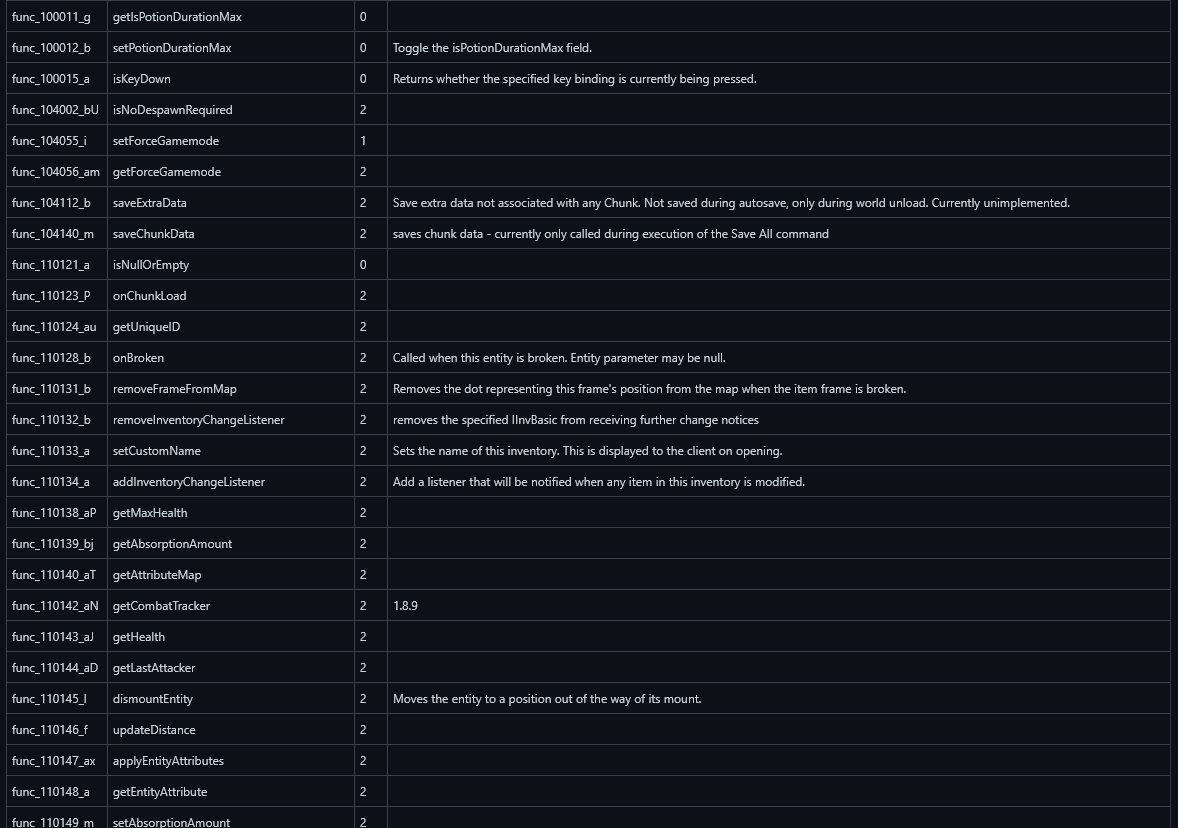Screen dimensions: 1178x828
Task: Click the removeInventoryChangeListener method name
Action: pos(198,420)
